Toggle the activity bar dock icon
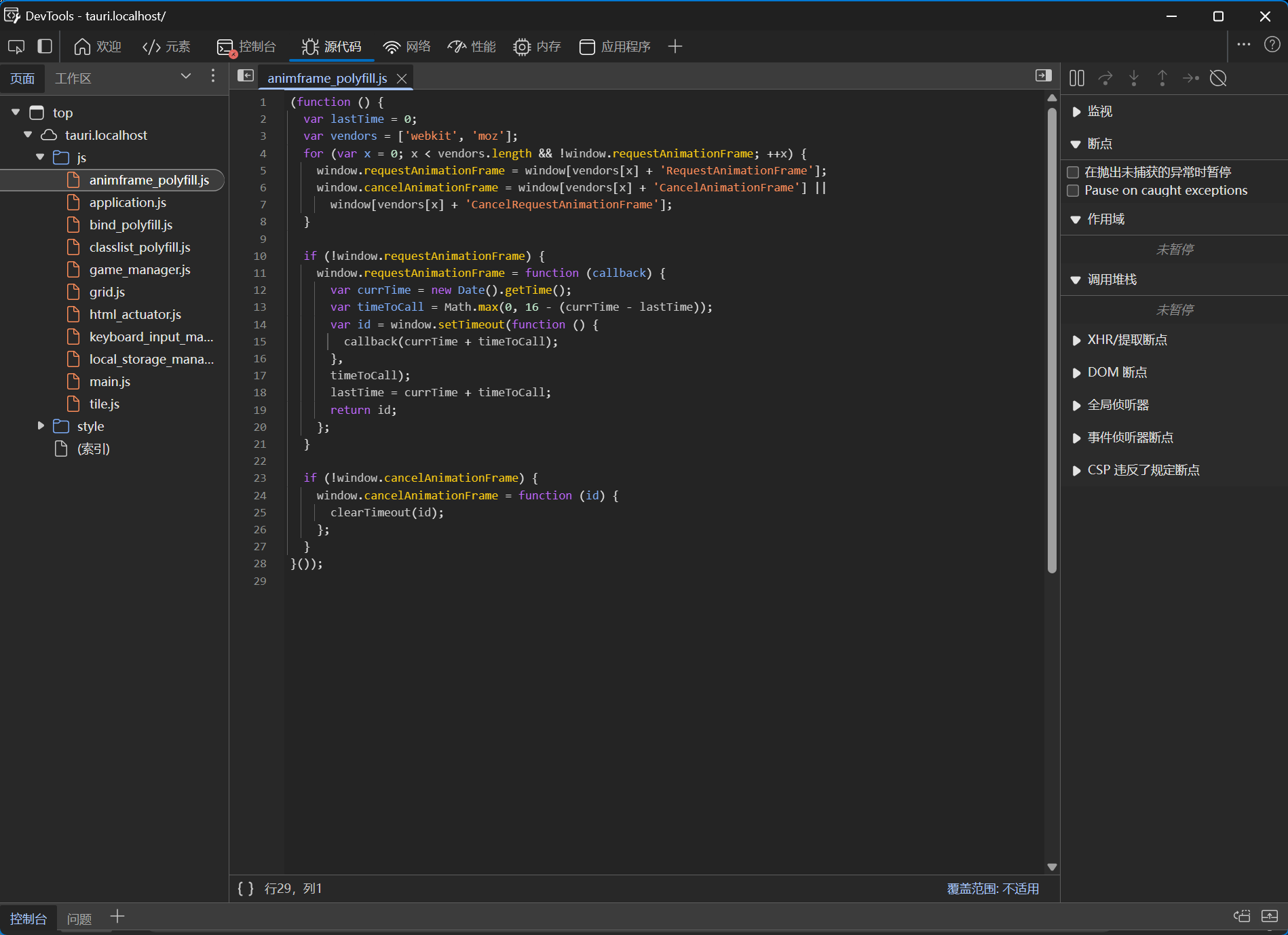 point(45,46)
